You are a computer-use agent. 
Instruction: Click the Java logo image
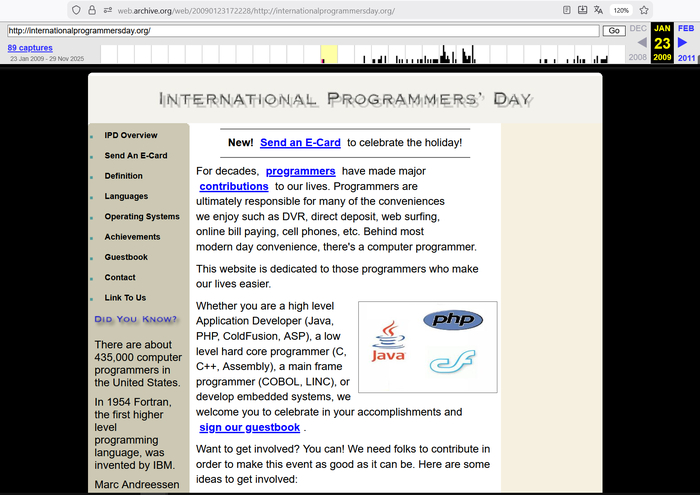click(388, 342)
